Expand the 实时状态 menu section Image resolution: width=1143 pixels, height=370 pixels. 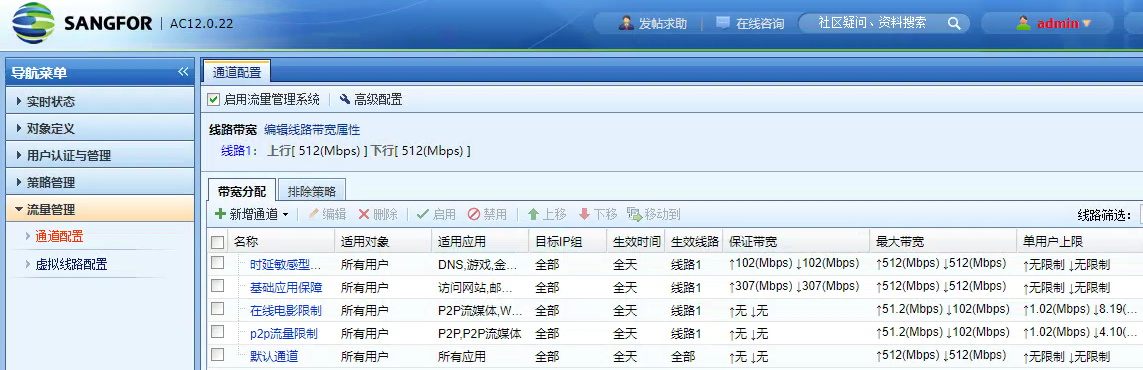[100, 101]
